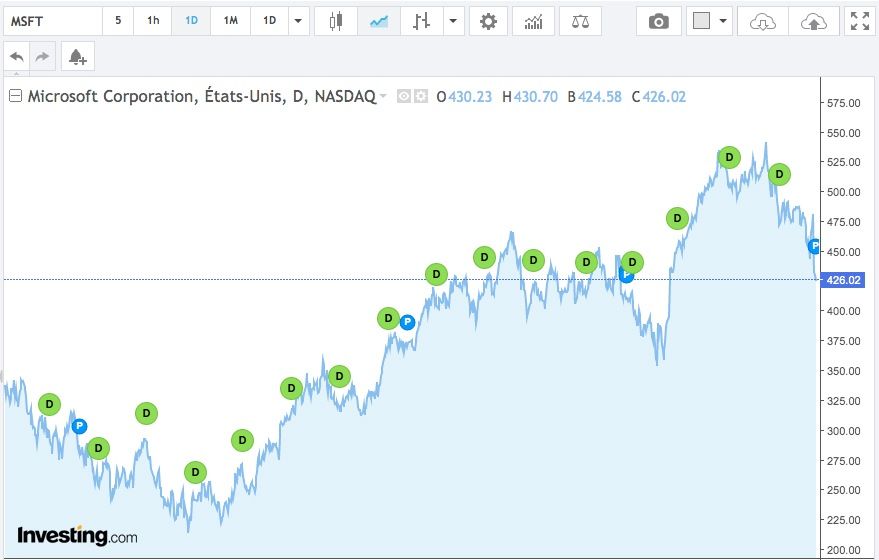The width and height of the screenshot is (879, 560).
Task: Click the high value 430.70
Action: pos(535,97)
